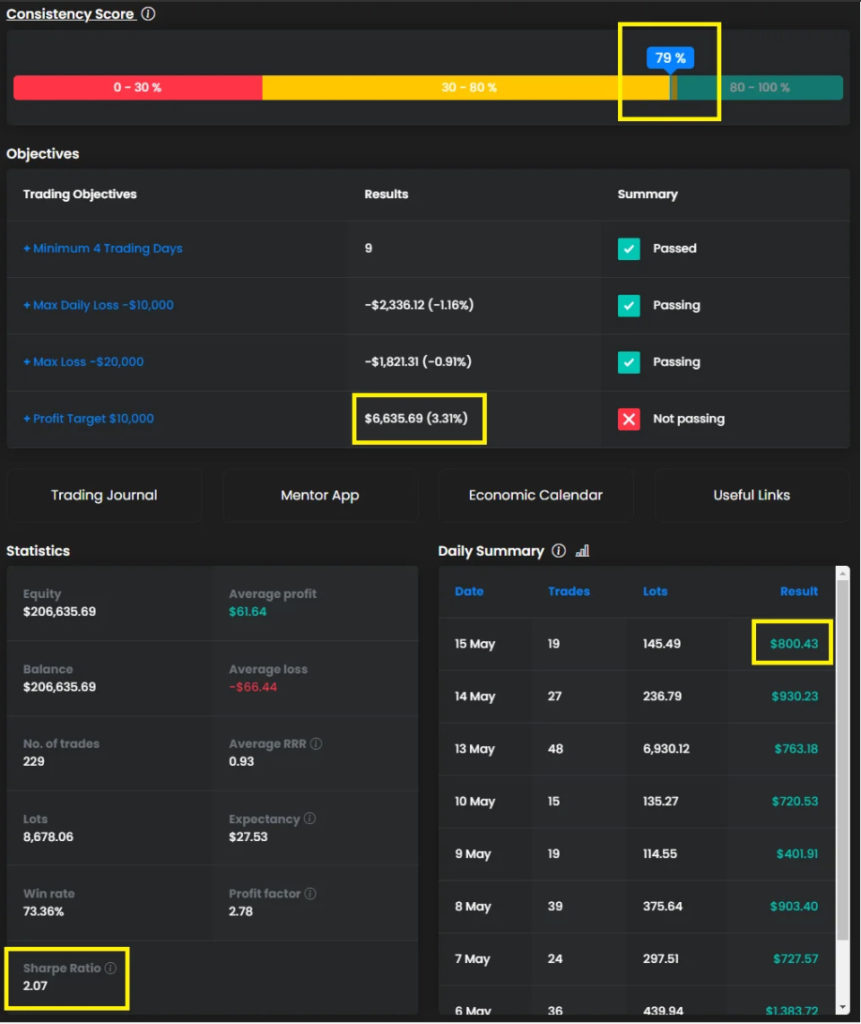
Task: Click the red Not passing X icon
Action: point(629,419)
